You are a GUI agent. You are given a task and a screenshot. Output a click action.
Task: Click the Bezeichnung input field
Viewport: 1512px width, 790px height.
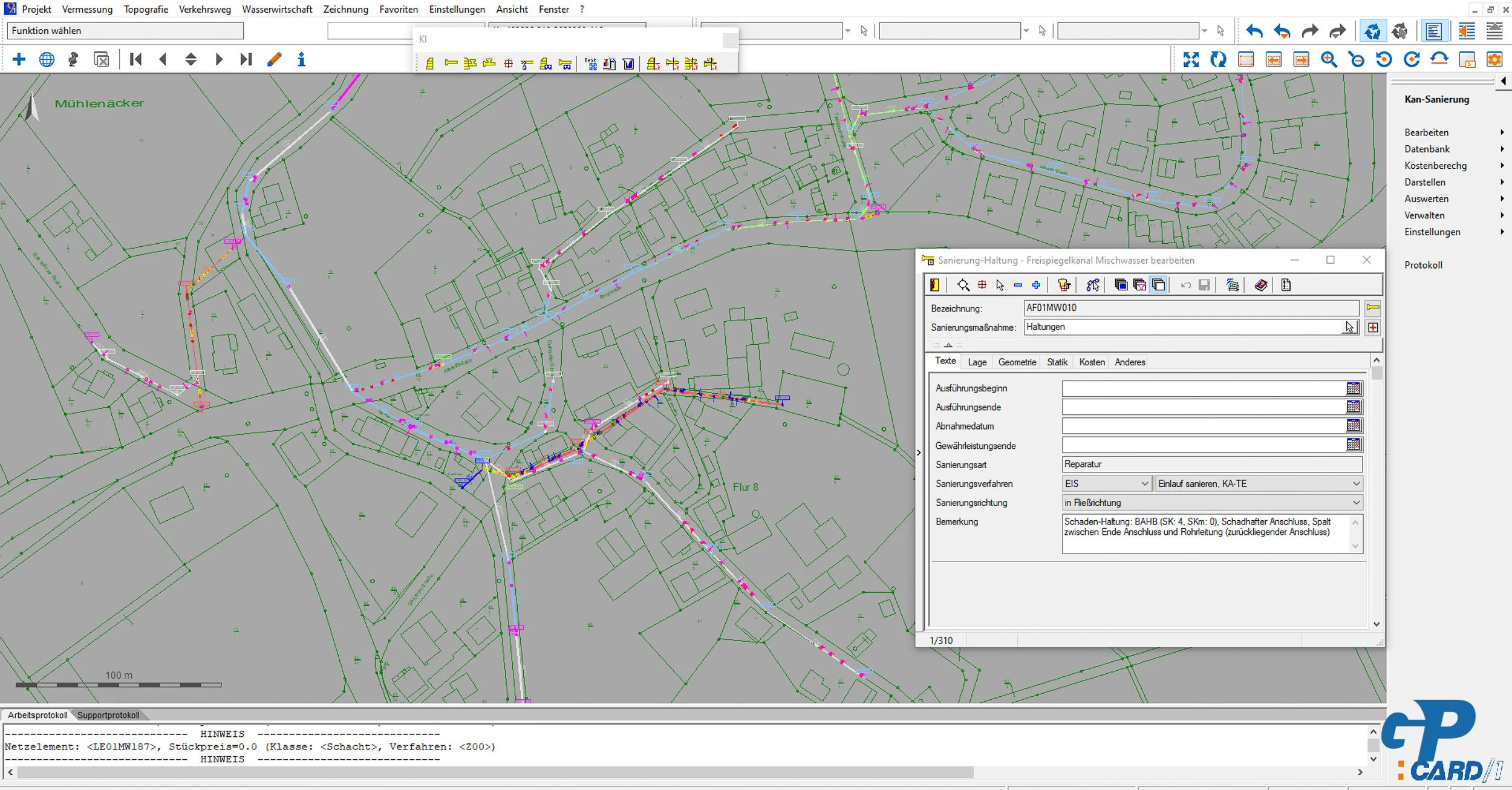pos(1190,308)
